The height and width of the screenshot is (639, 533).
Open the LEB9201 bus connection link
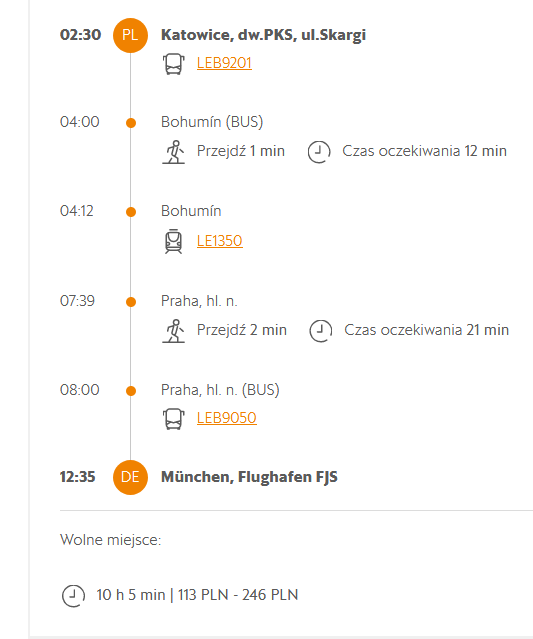pos(224,63)
